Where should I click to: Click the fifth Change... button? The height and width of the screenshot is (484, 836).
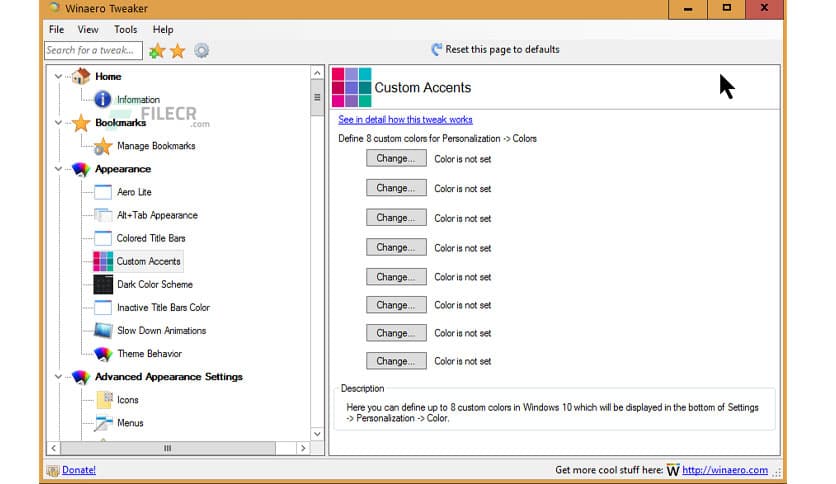click(396, 277)
